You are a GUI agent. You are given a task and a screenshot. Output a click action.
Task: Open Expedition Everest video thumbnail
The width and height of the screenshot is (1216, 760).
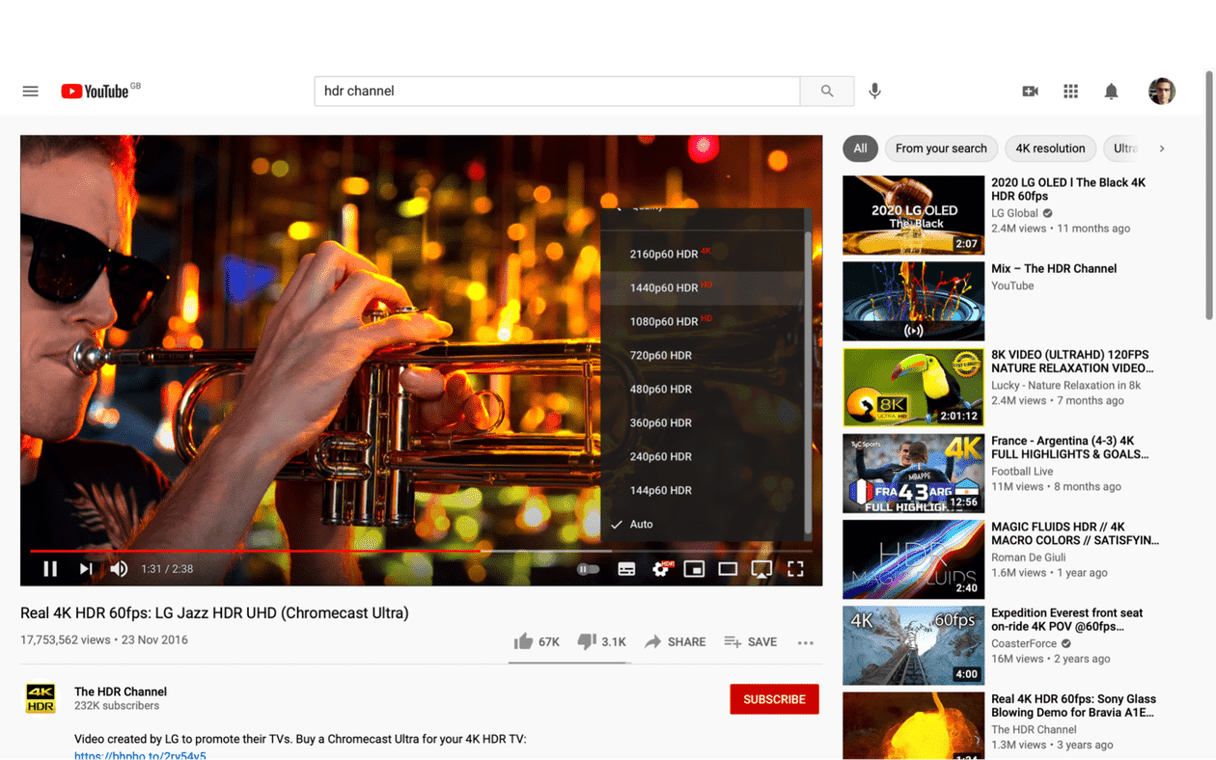click(913, 645)
